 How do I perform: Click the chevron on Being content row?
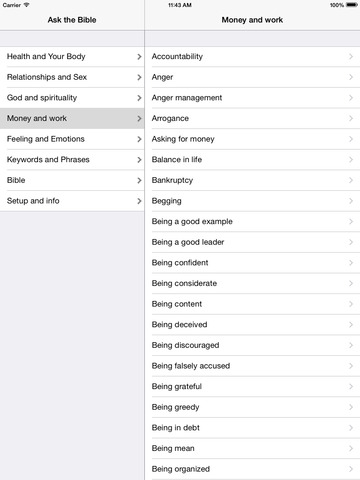point(351,304)
